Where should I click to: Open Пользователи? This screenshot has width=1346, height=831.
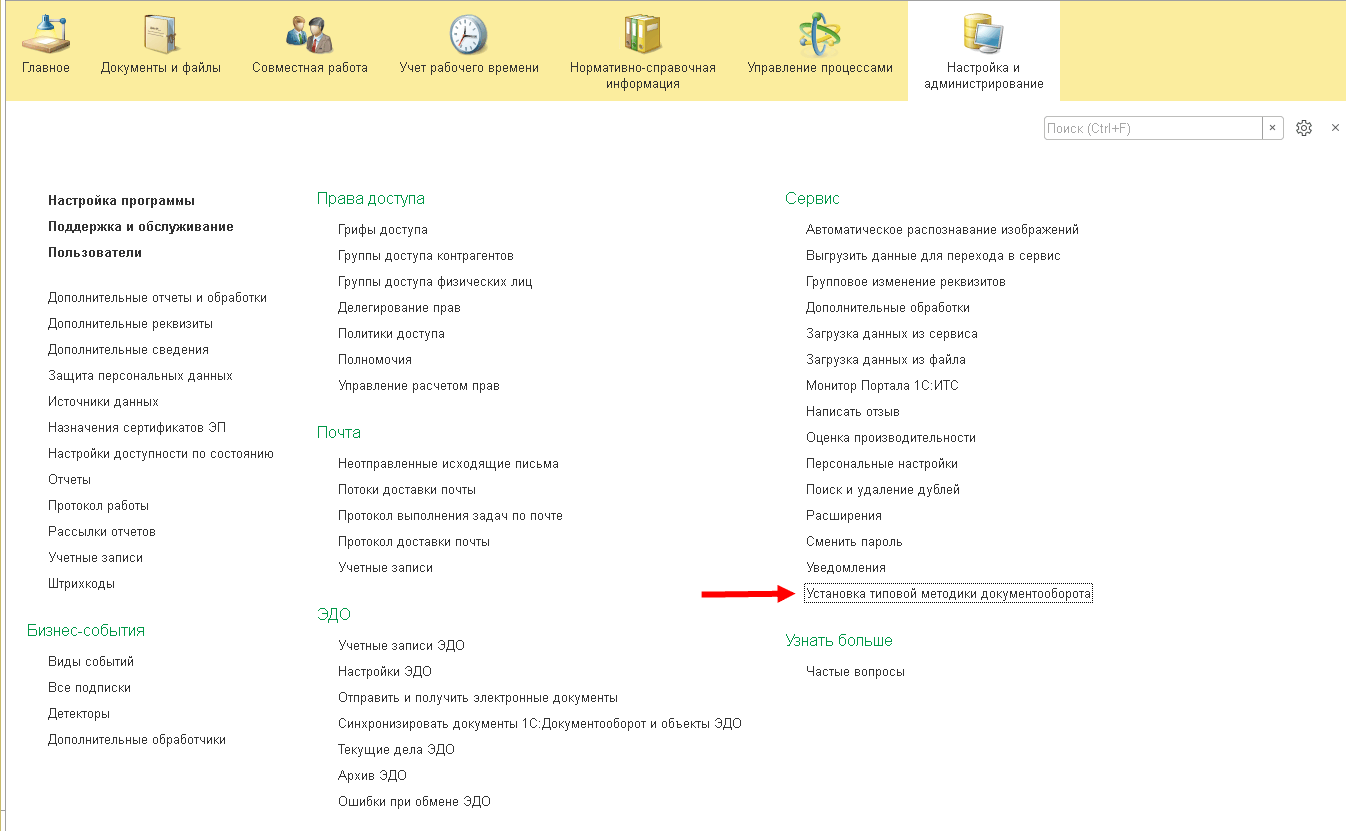95,253
